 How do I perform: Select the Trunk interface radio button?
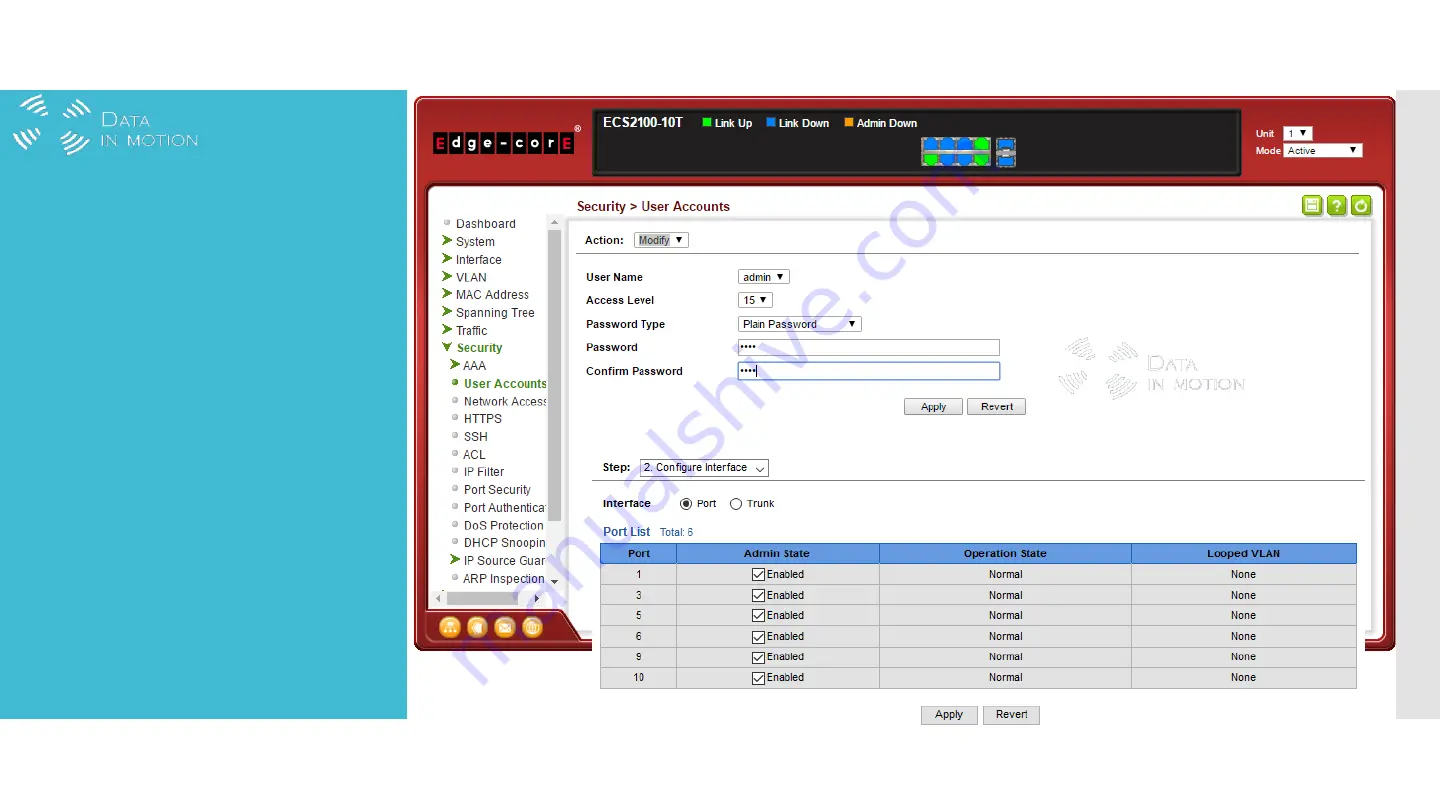pos(736,504)
